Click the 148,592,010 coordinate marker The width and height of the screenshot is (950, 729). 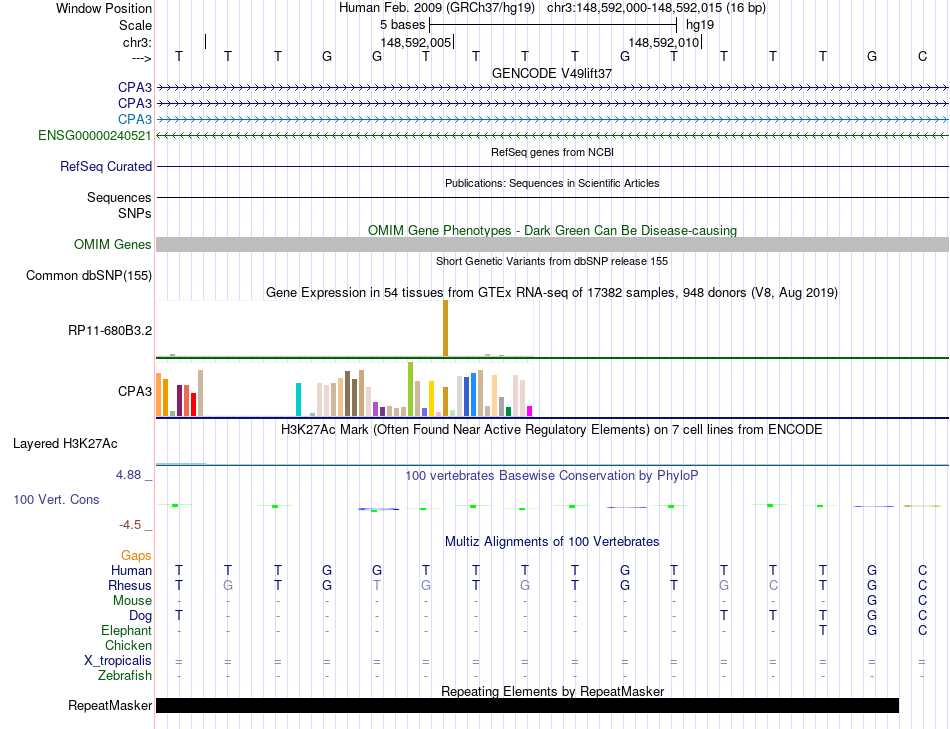point(664,42)
